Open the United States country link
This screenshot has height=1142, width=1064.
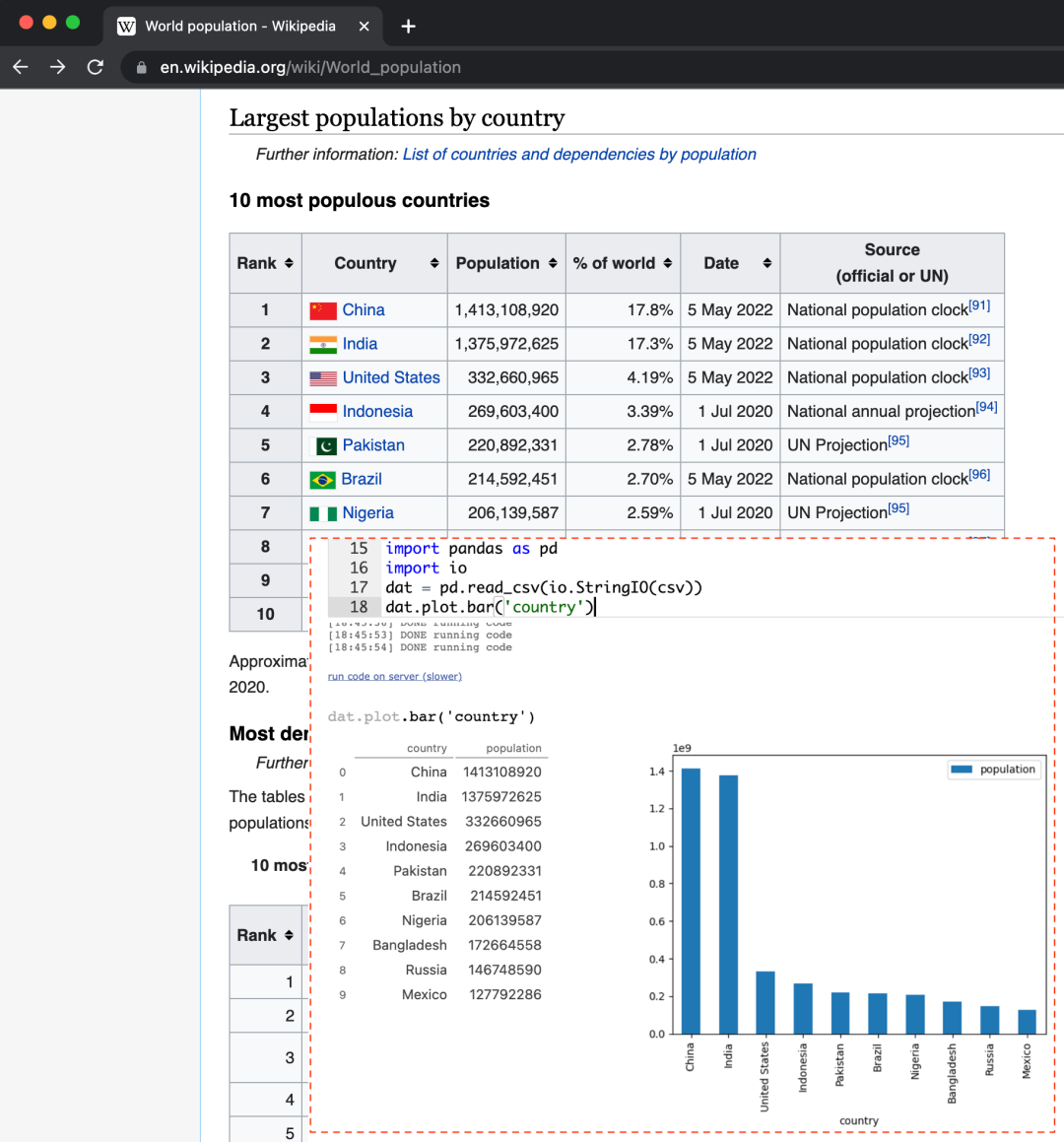[391, 377]
